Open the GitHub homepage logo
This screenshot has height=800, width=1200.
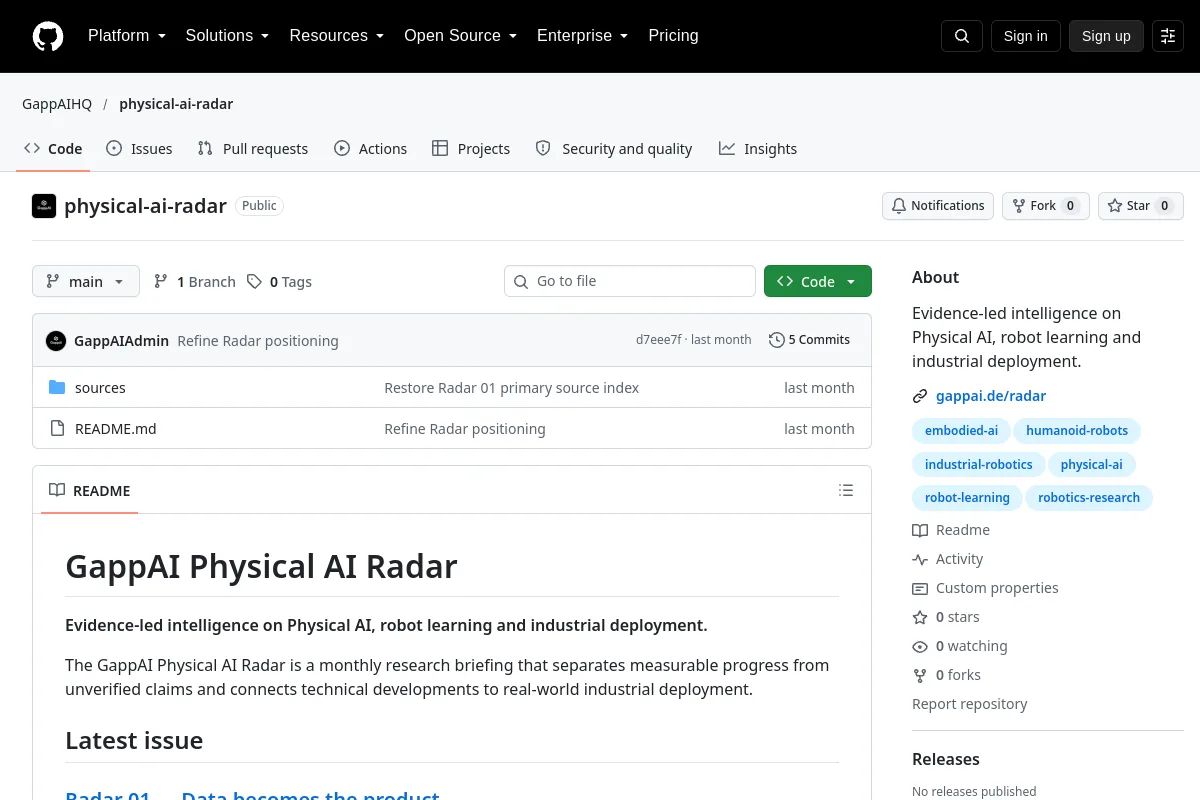48,36
